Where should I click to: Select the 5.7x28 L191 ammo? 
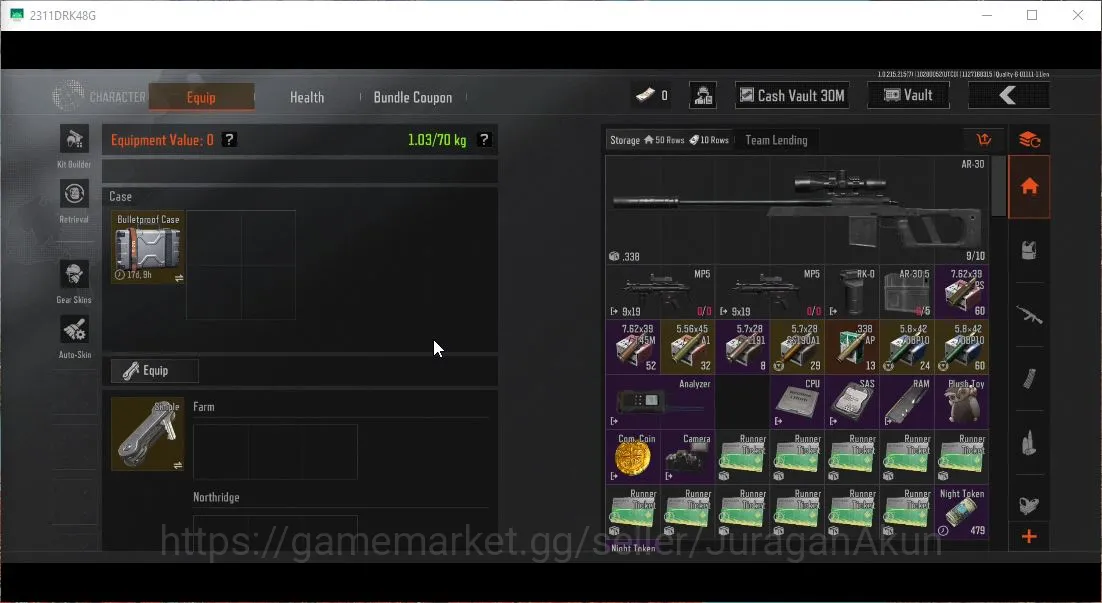[x=743, y=346]
